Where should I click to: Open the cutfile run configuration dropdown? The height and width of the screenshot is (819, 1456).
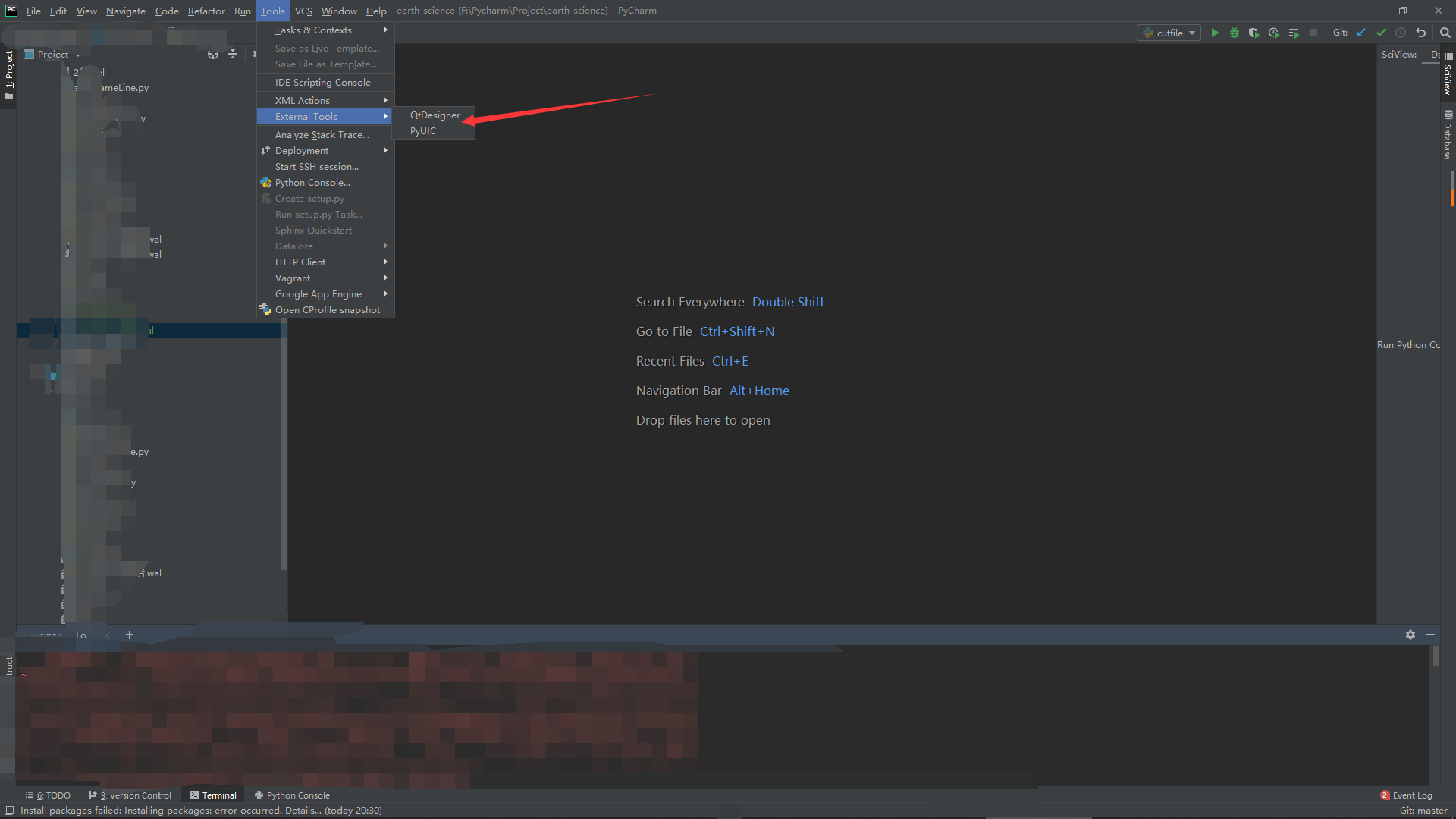click(1169, 33)
